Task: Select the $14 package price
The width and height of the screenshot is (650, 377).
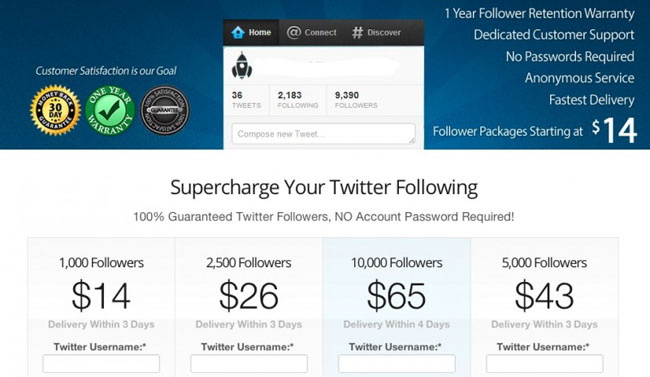Action: point(101,296)
